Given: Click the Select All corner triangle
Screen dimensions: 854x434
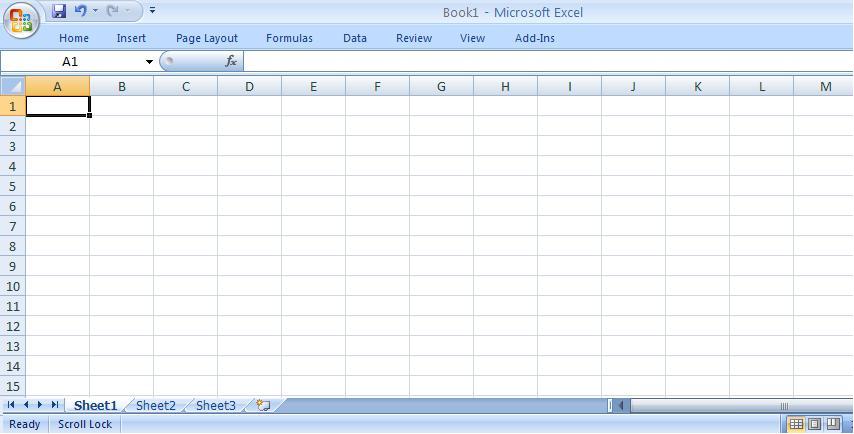Looking at the screenshot, I should point(12,87).
